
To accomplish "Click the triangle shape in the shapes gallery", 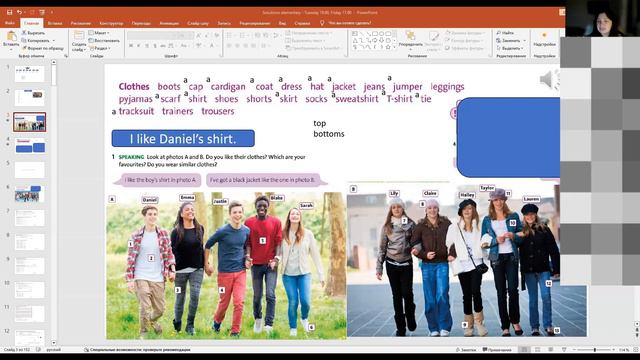I will tap(355, 40).
